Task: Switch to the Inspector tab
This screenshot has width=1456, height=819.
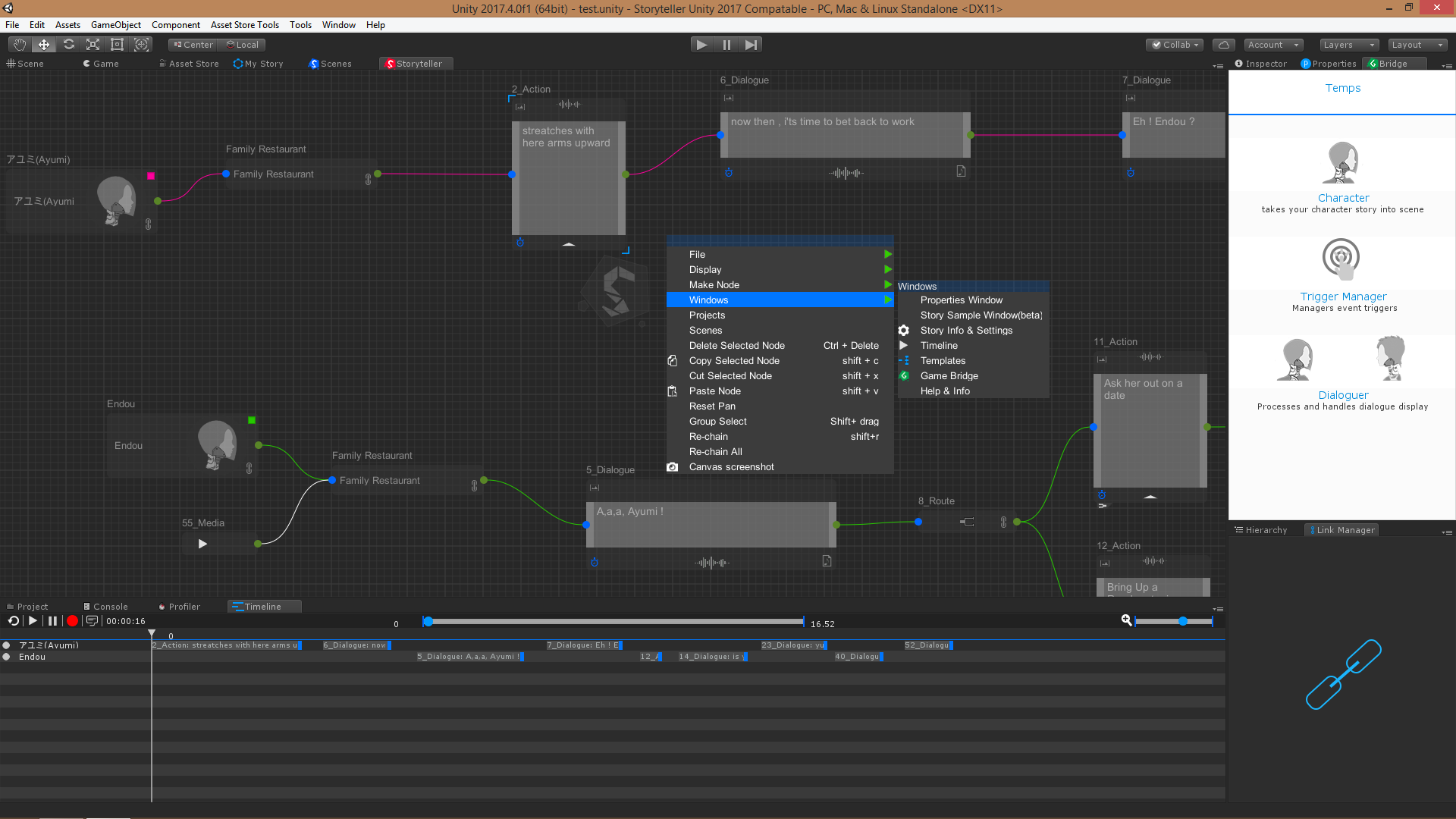Action: 1260,64
